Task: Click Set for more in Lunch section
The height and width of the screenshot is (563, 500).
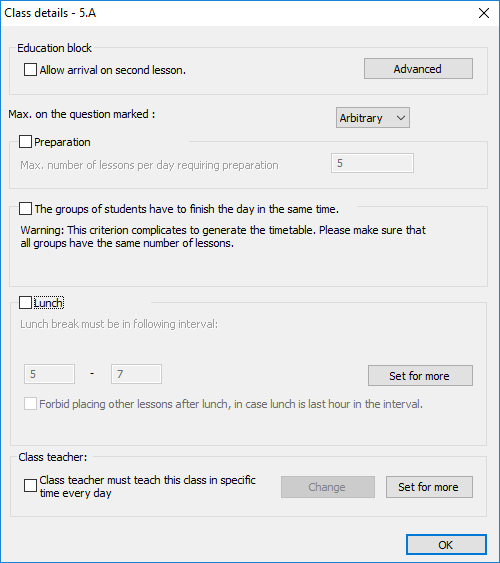Action: click(420, 376)
